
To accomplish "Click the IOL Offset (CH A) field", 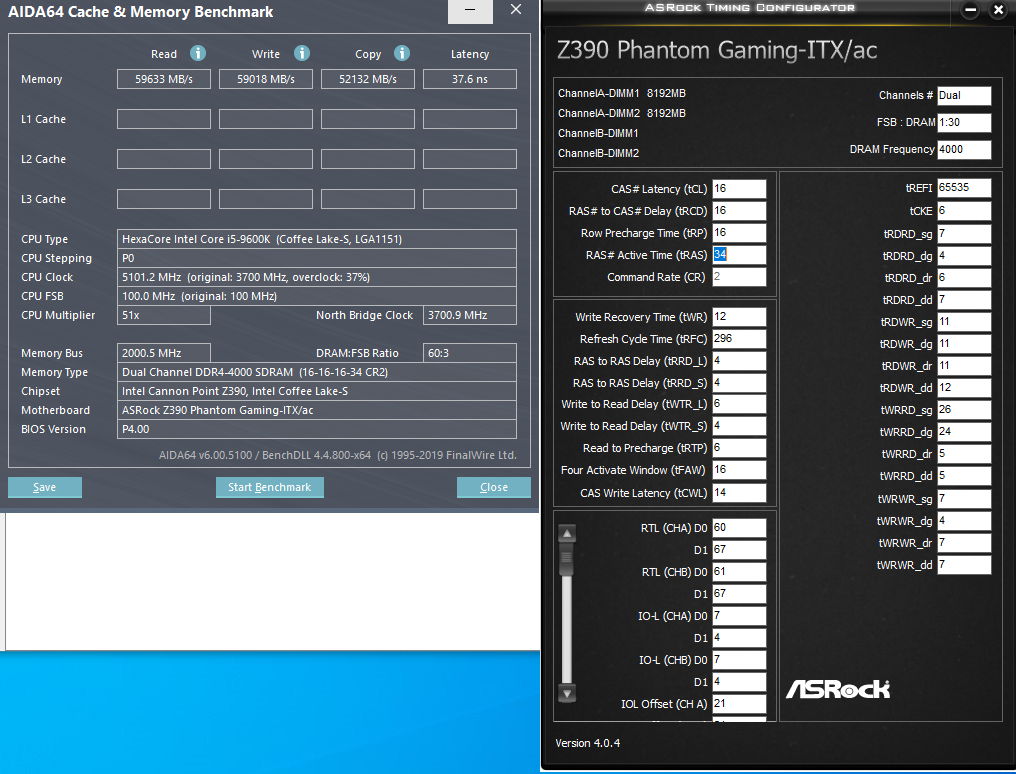I will [739, 704].
